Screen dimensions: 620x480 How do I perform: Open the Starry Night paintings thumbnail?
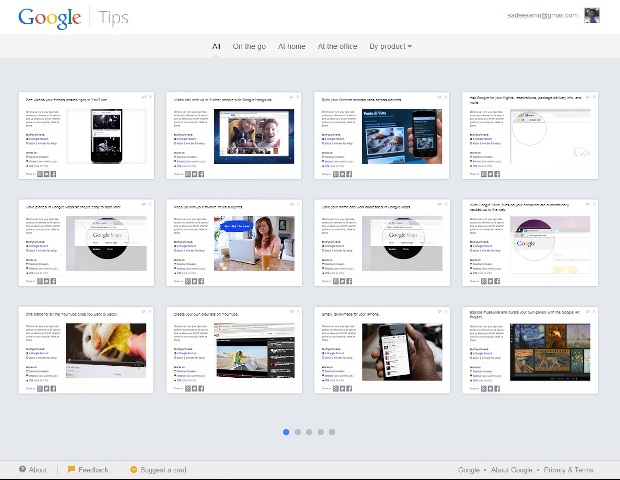550,352
